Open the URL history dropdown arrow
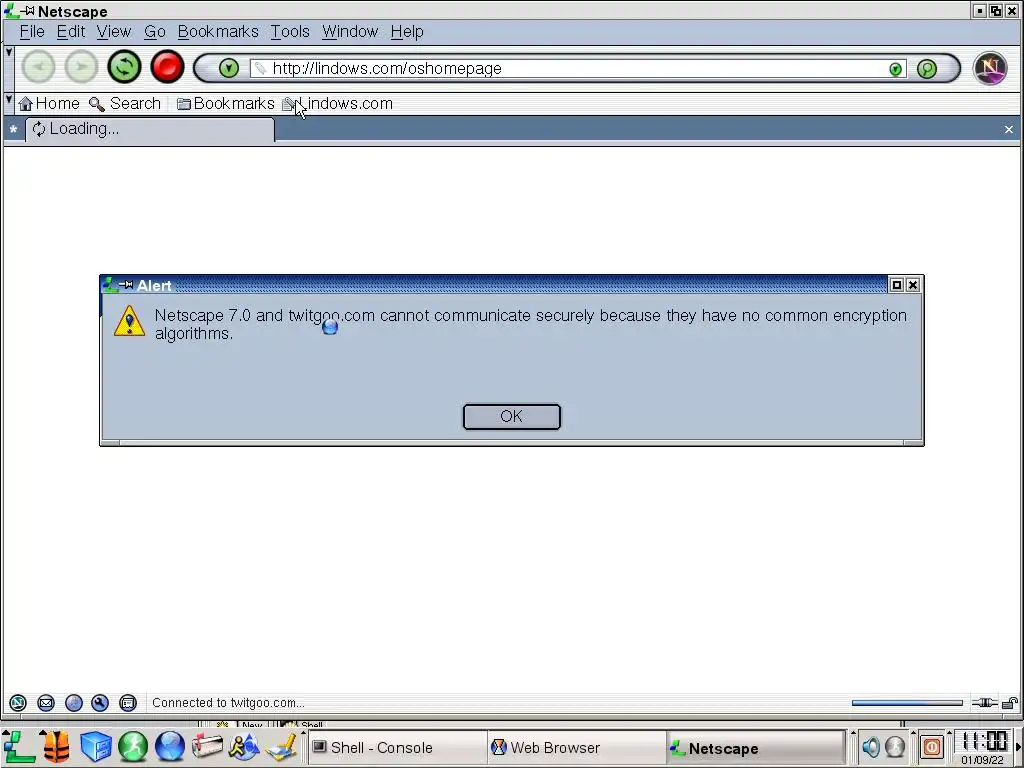 coord(895,69)
